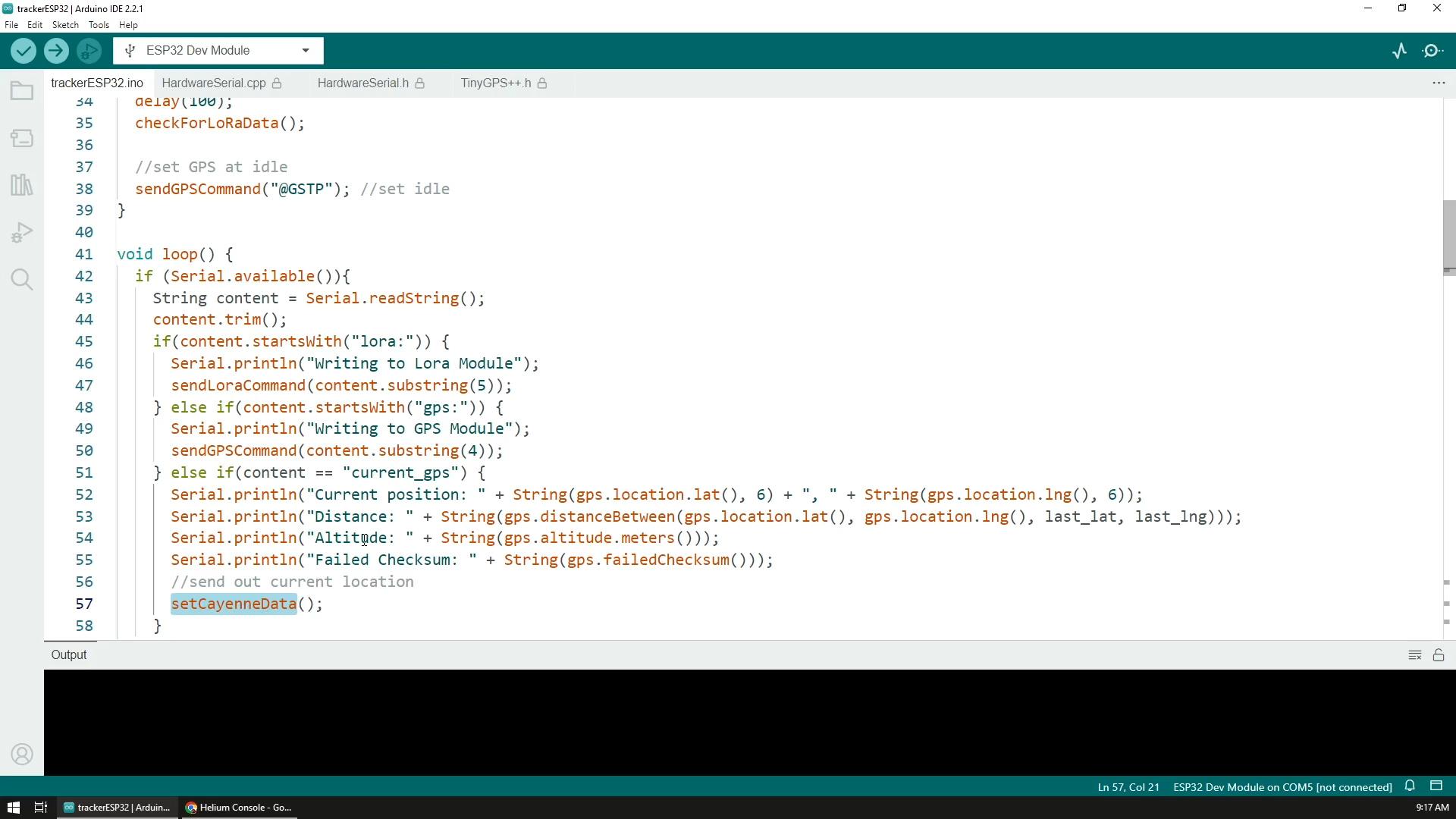Open the Sketchbook folder sidebar

[x=22, y=92]
